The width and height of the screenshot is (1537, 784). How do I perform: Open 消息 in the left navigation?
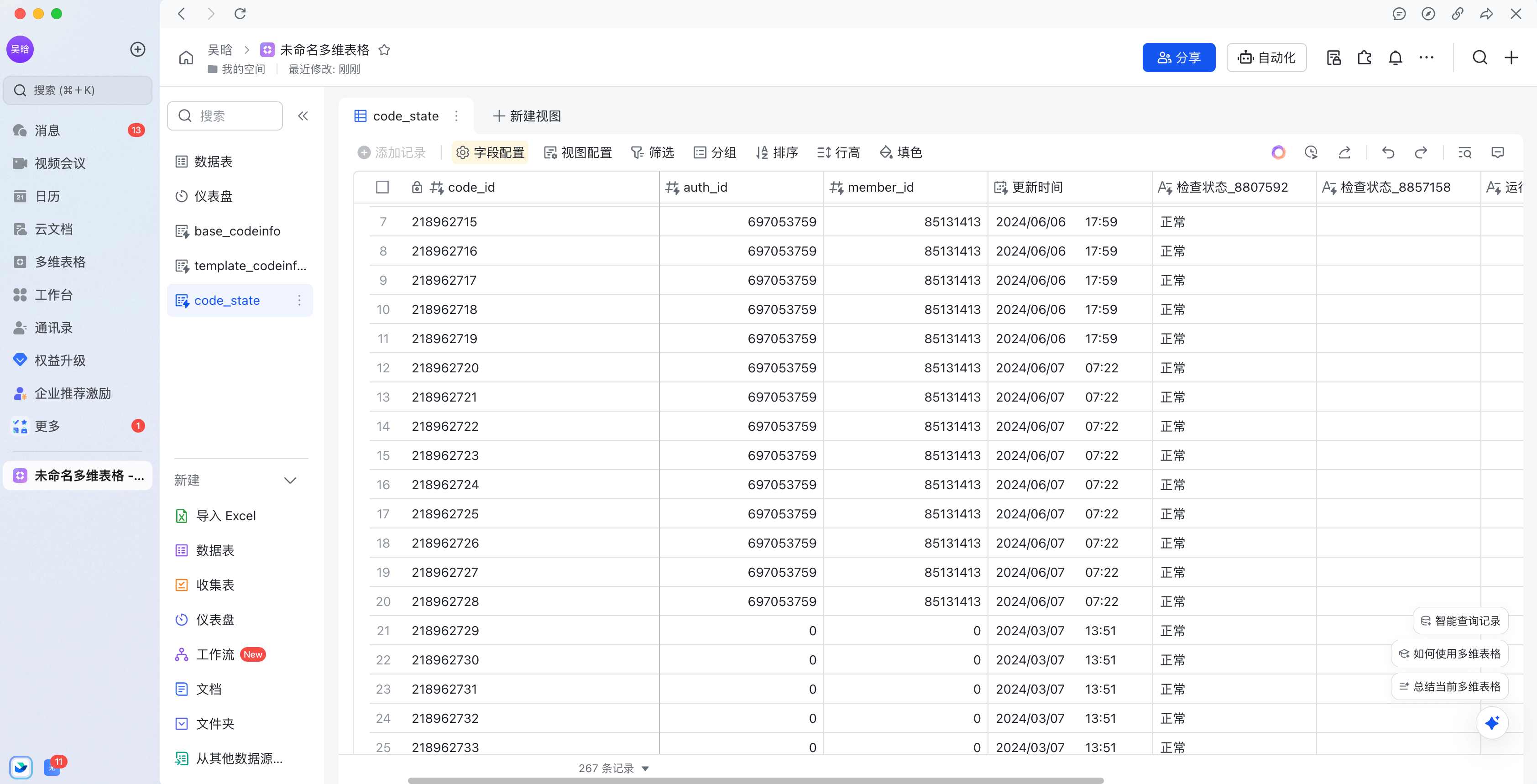coord(78,130)
